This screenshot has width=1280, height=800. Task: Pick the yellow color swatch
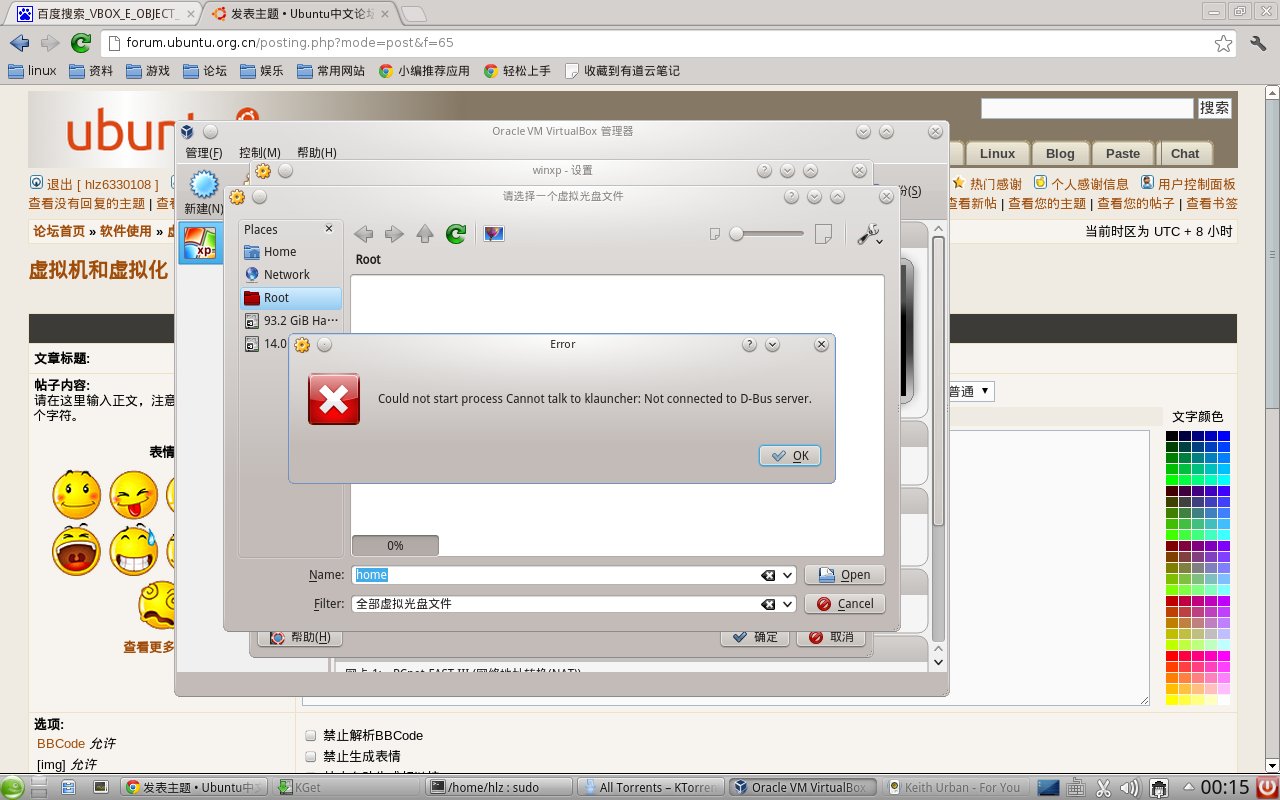1172,700
